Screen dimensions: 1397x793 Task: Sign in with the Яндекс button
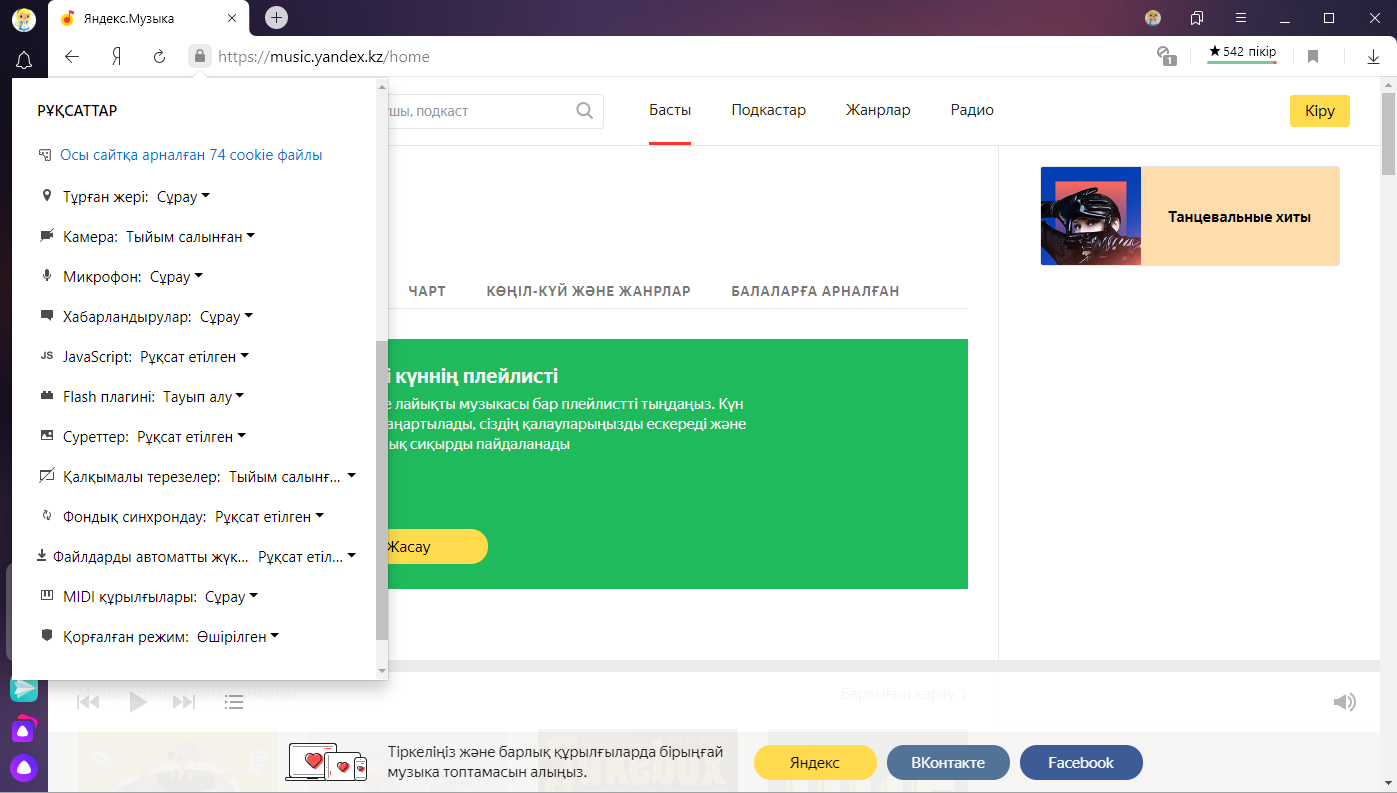coord(815,762)
